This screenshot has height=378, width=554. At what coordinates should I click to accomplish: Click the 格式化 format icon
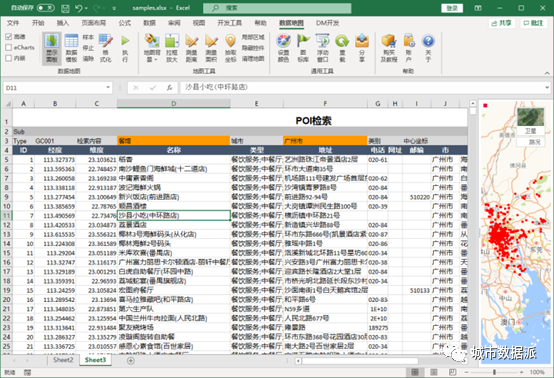(106, 48)
